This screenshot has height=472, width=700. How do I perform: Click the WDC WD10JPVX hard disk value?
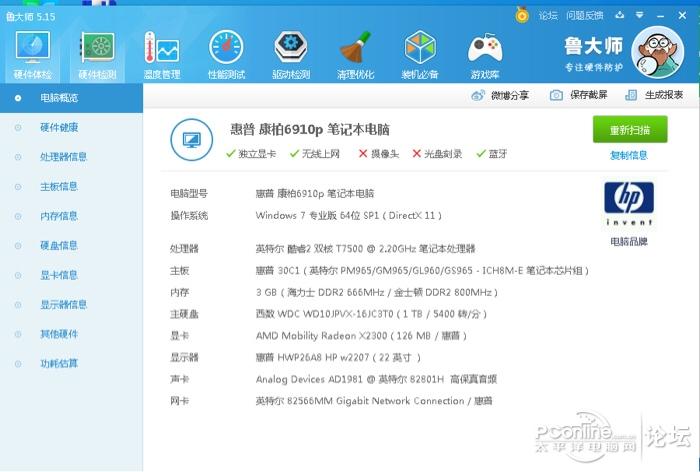coord(371,314)
